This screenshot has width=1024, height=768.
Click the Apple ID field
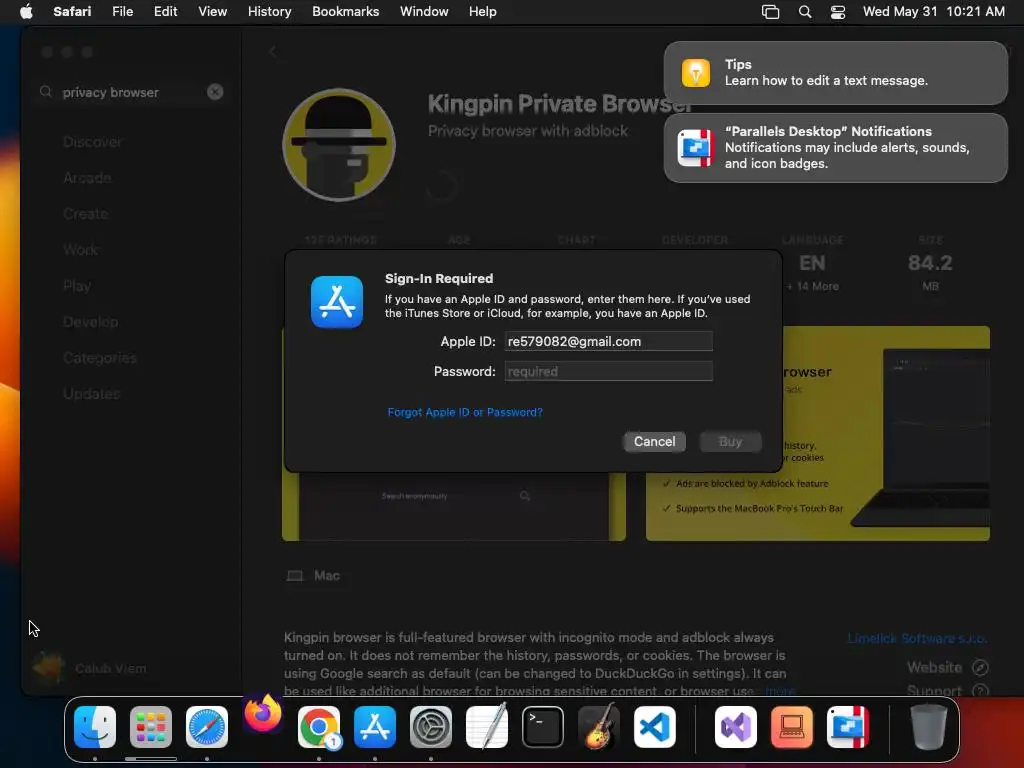(608, 342)
